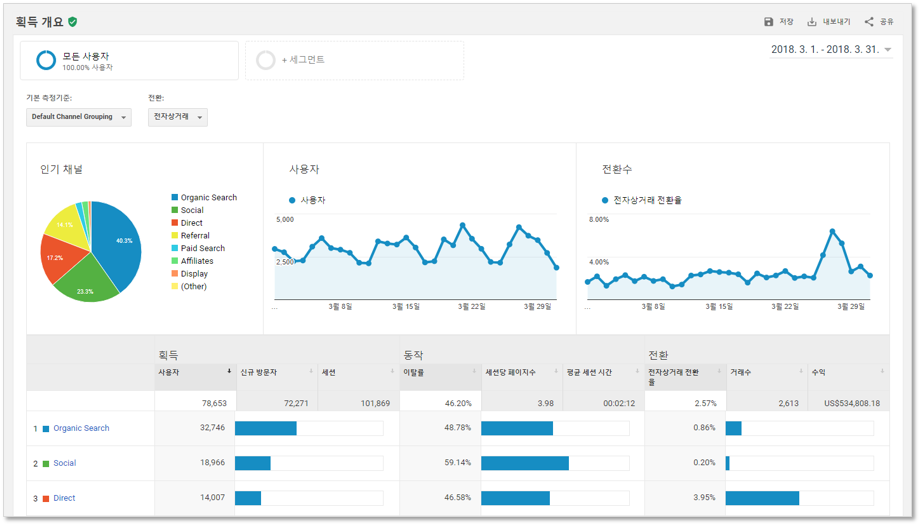This screenshot has width=921, height=526.
Task: Click the 공유 share button label
Action: pos(886,22)
